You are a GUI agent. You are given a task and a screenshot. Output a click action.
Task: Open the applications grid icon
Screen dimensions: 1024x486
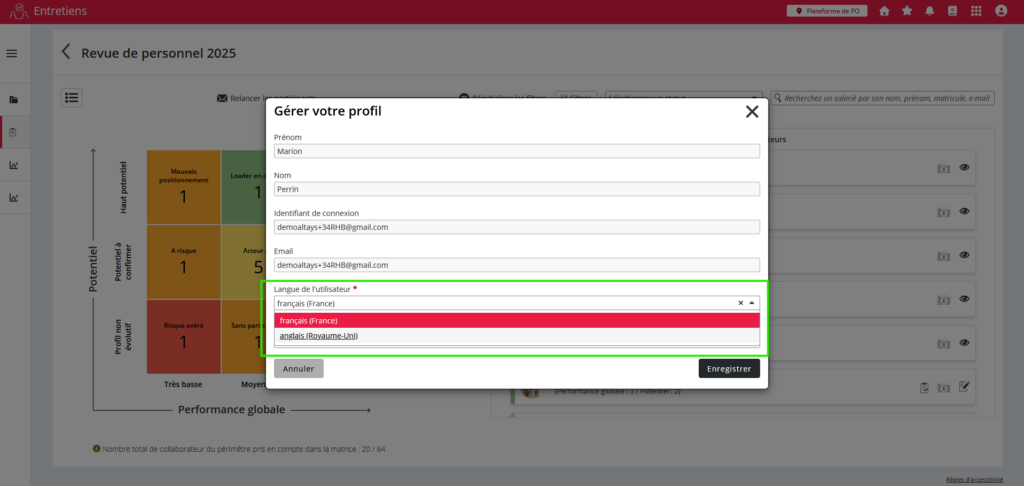977,11
